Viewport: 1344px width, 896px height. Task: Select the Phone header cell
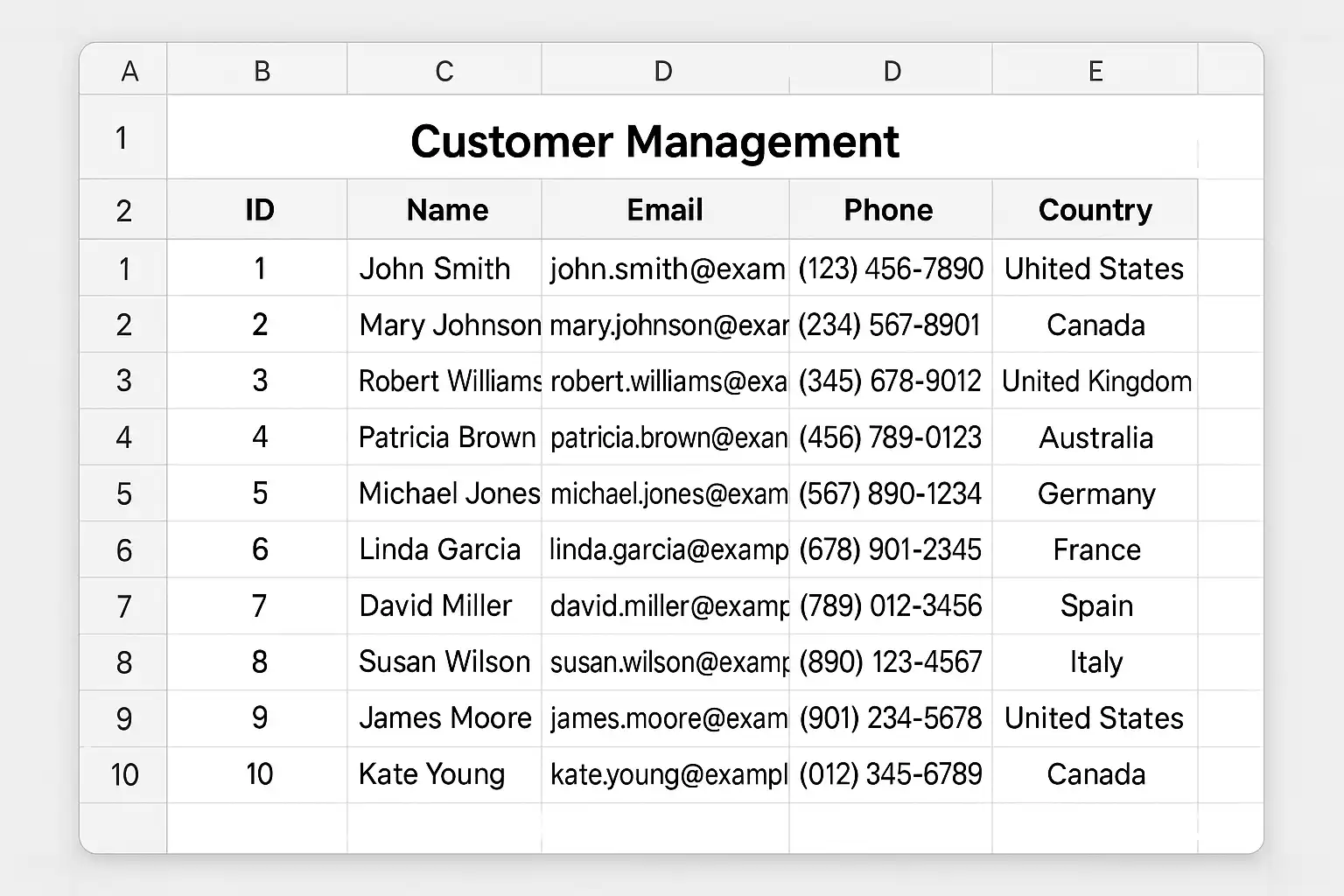(x=889, y=210)
